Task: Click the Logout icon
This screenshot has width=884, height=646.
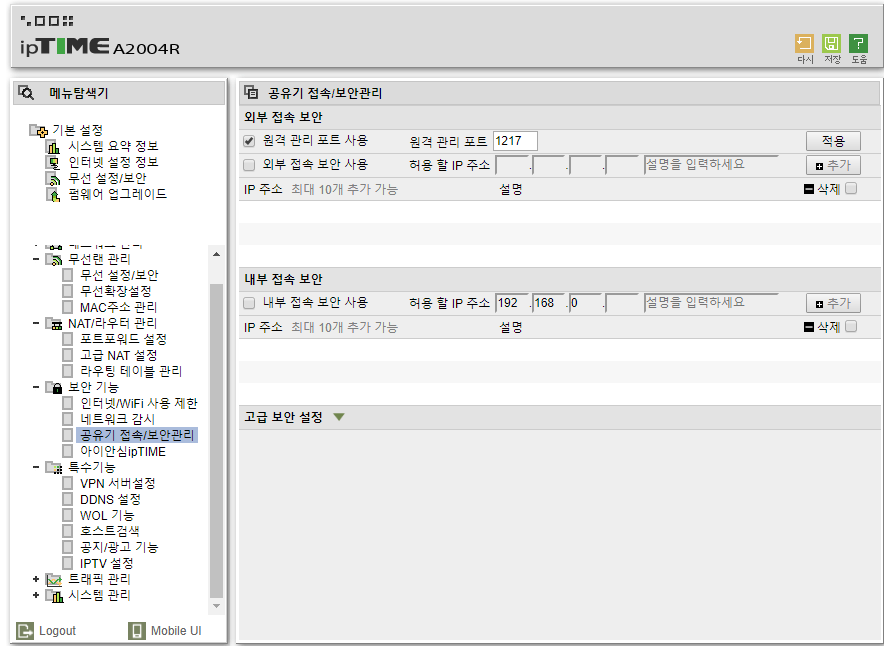Action: [x=25, y=631]
